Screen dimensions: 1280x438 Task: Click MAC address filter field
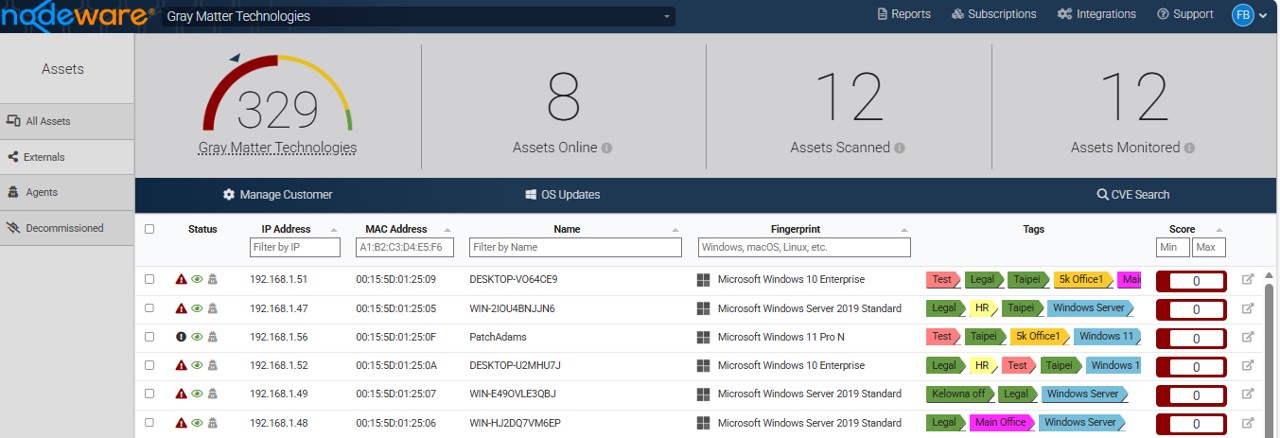(x=405, y=247)
